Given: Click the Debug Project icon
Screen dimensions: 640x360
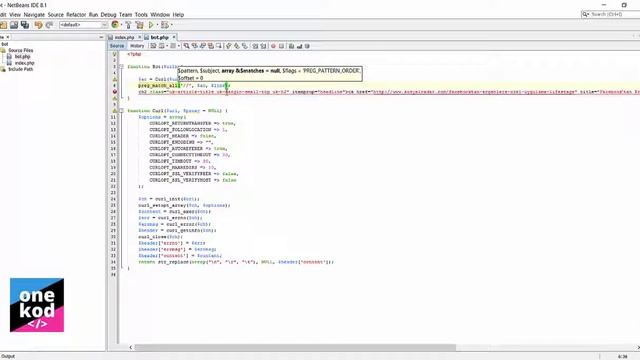Looking at the screenshot, I should click(x=165, y=25).
